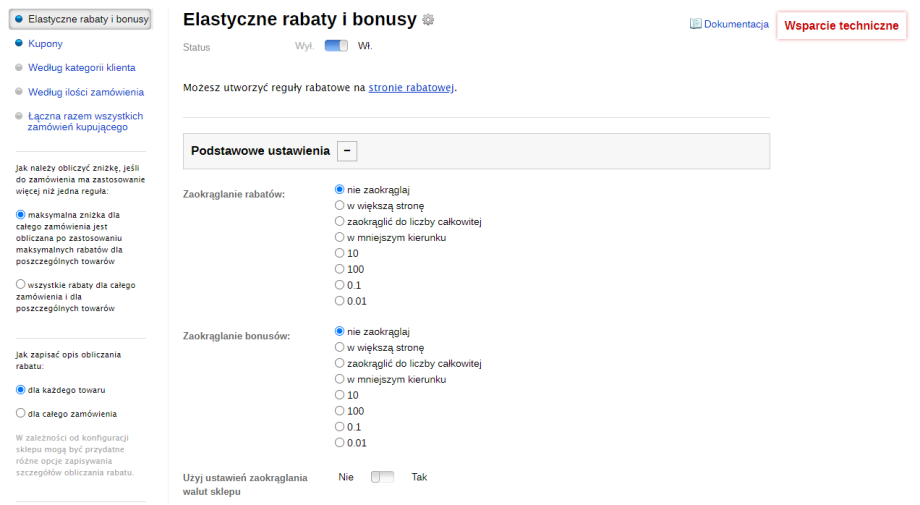Choose 0.01 for bonus rounding
This screenshot has height=505, width=920.
340,442
